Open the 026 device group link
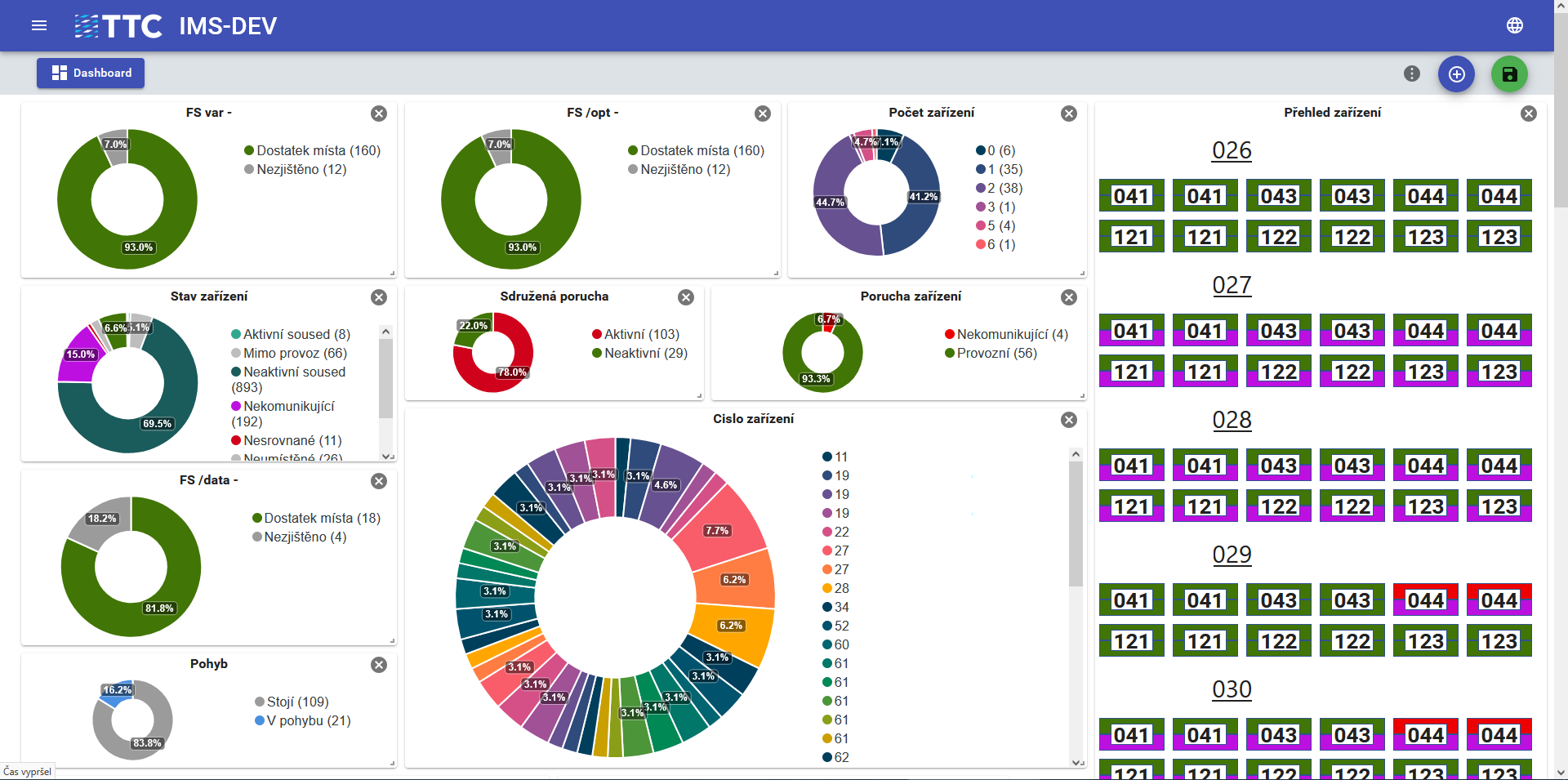The width and height of the screenshot is (1568, 780). 1232,150
